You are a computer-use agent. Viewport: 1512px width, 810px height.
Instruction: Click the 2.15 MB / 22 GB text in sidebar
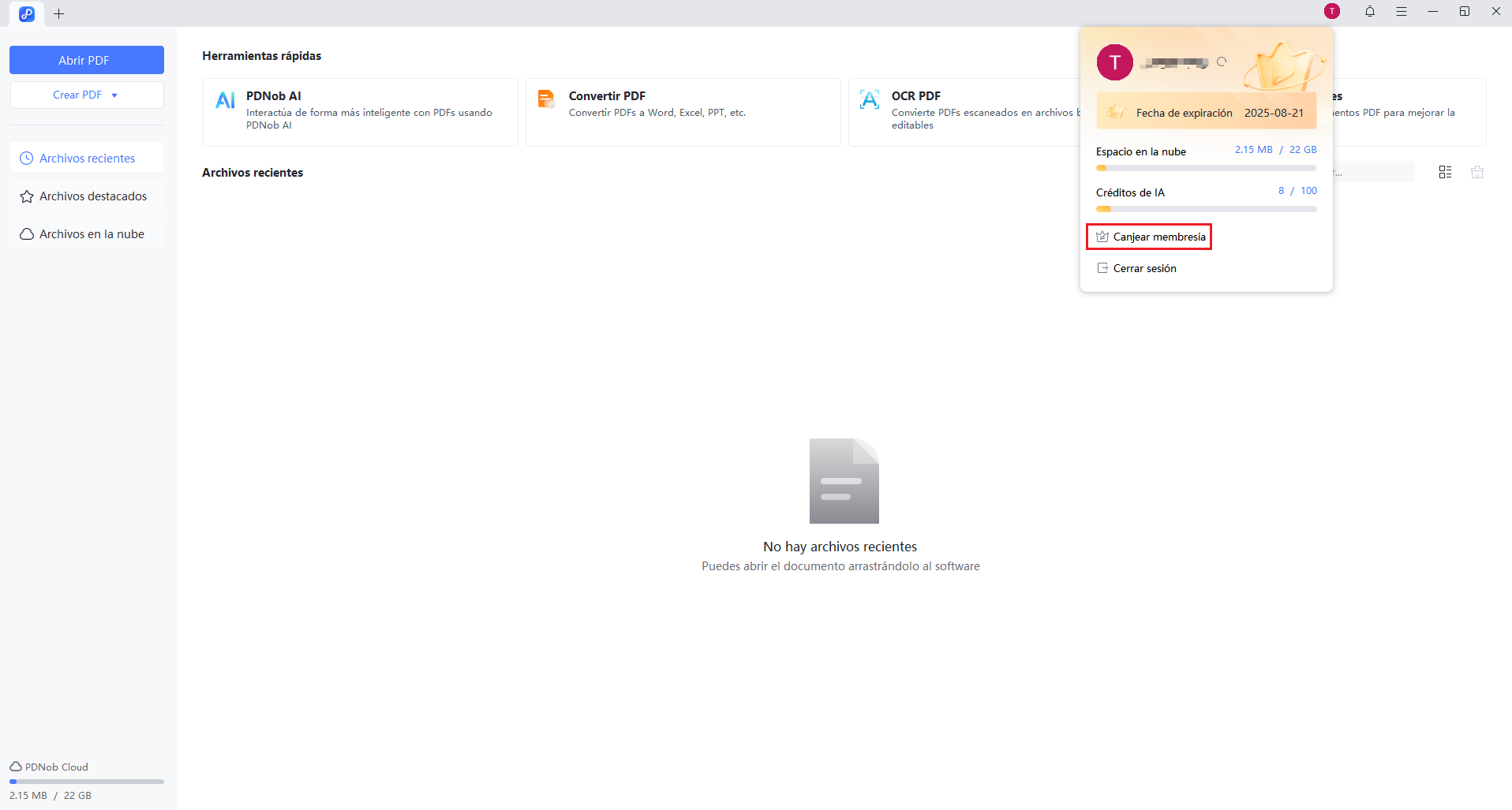[51, 795]
